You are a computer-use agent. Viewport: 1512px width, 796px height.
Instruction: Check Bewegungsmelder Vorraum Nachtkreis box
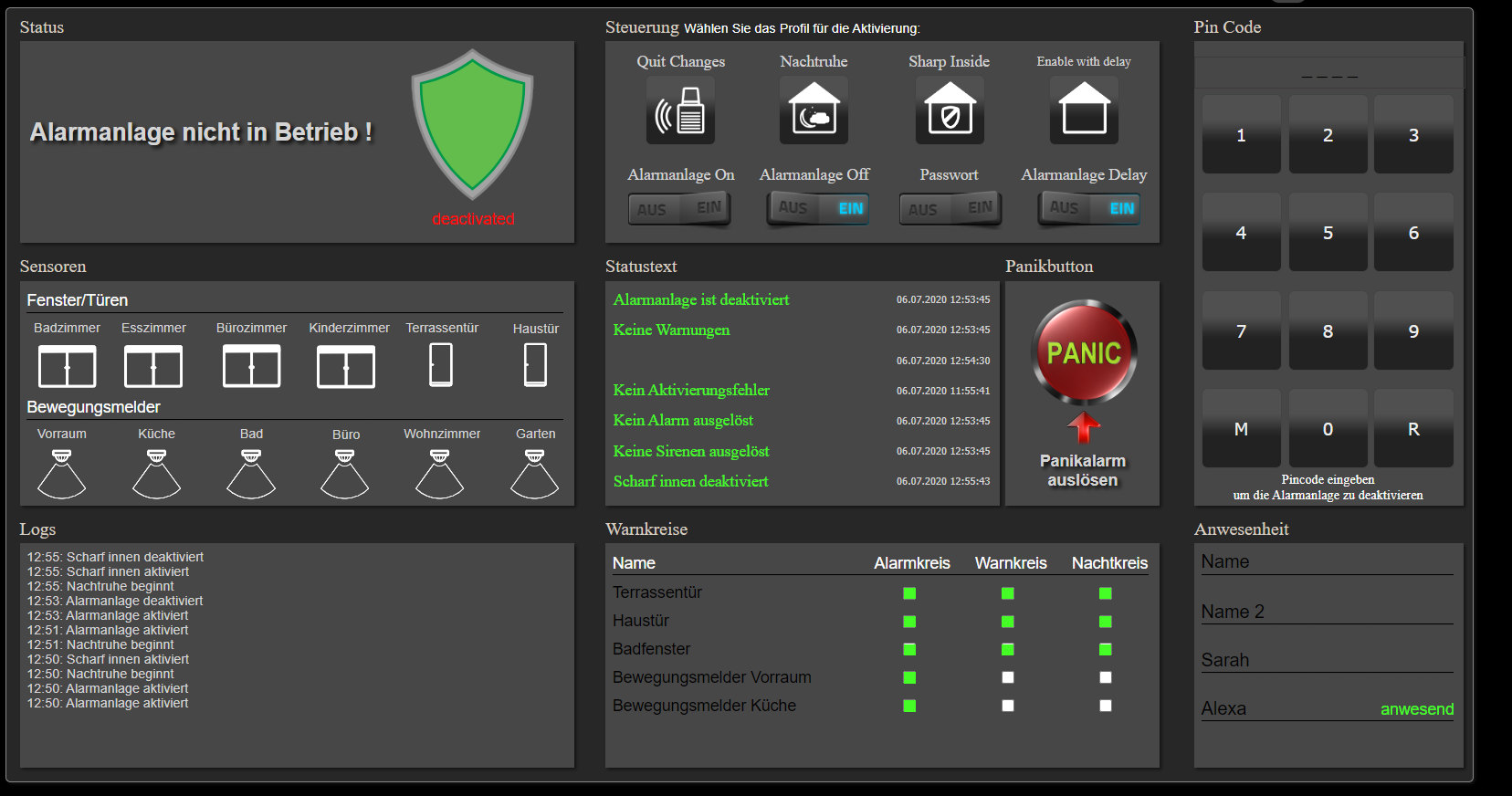[1106, 677]
